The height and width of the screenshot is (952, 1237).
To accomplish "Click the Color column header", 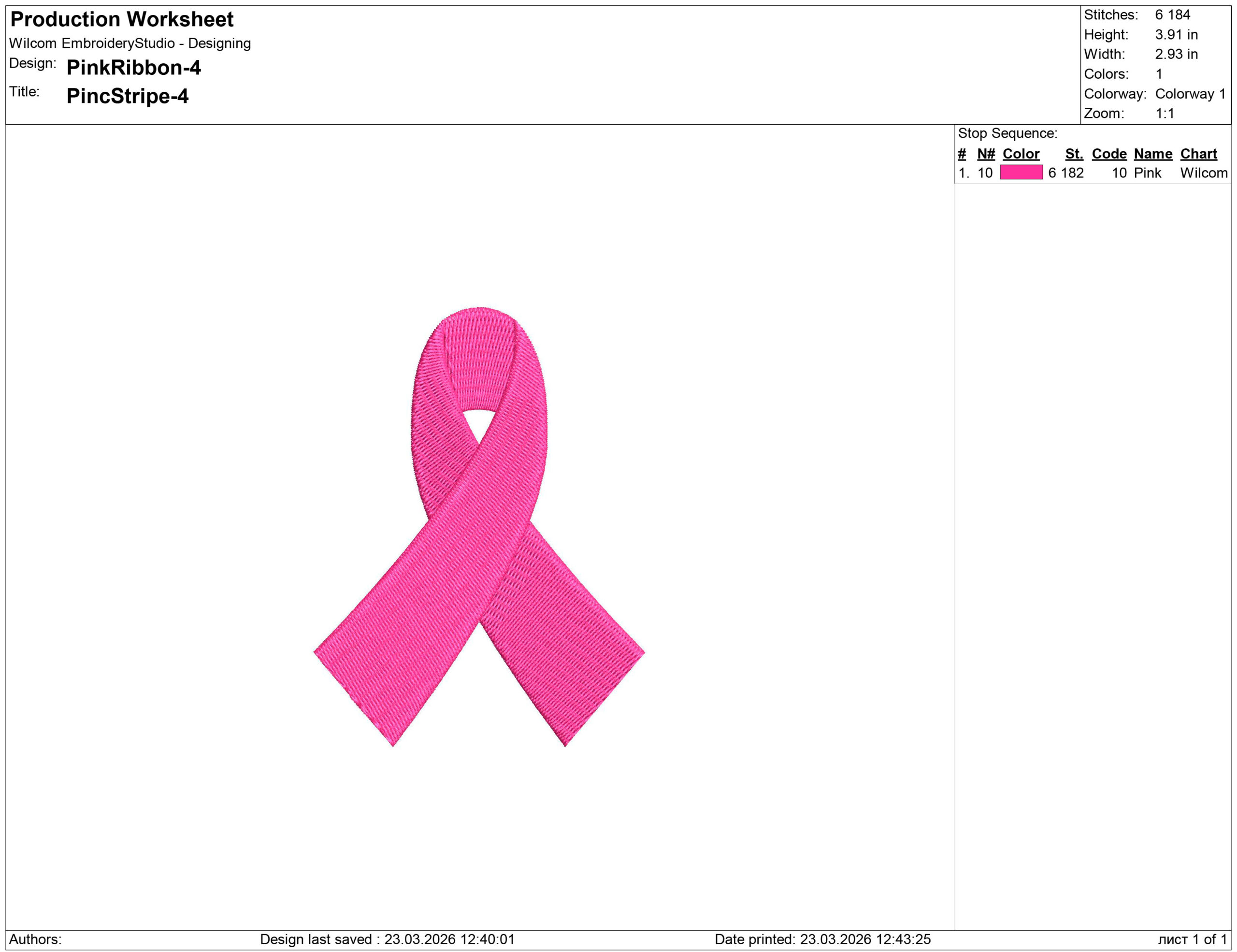I will coord(1021,154).
